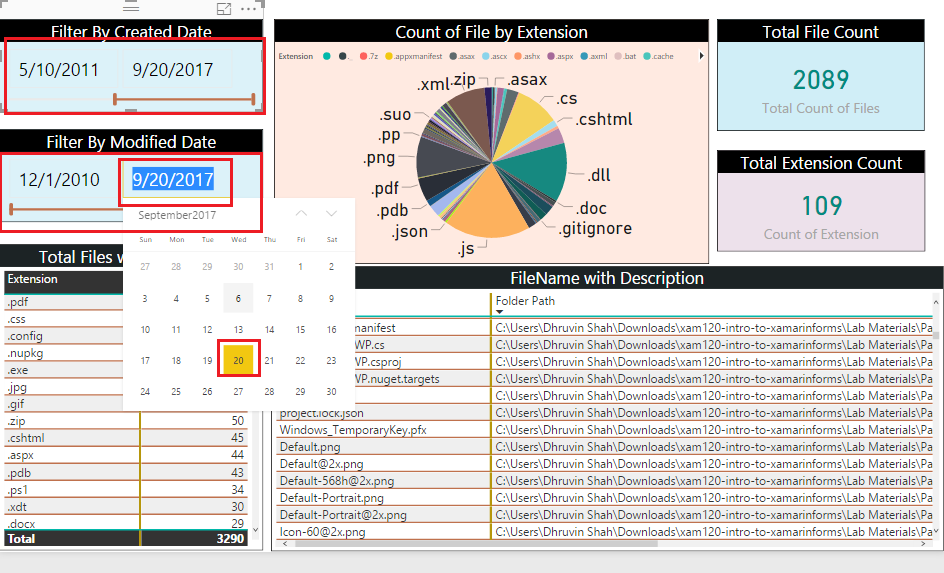944x573 pixels.
Task: Click the Total 3290 row
Action: pos(126,539)
